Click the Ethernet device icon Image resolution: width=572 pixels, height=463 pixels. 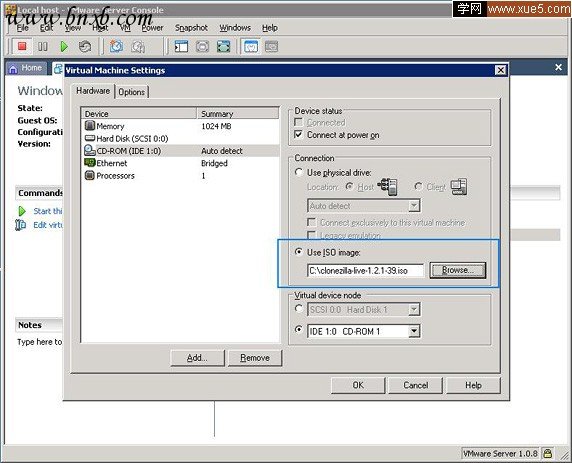[x=90, y=163]
